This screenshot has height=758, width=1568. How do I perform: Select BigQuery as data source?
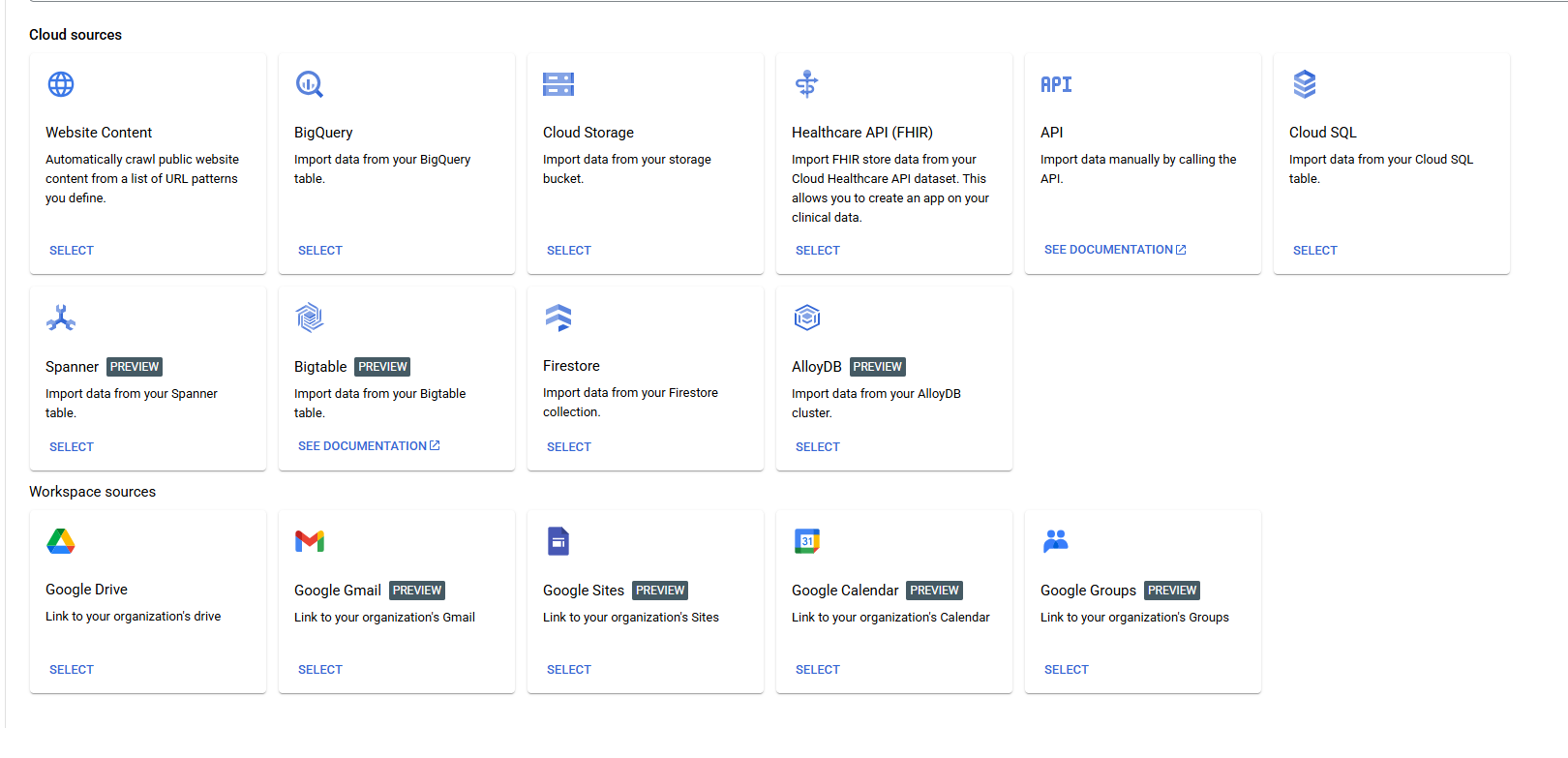point(320,251)
